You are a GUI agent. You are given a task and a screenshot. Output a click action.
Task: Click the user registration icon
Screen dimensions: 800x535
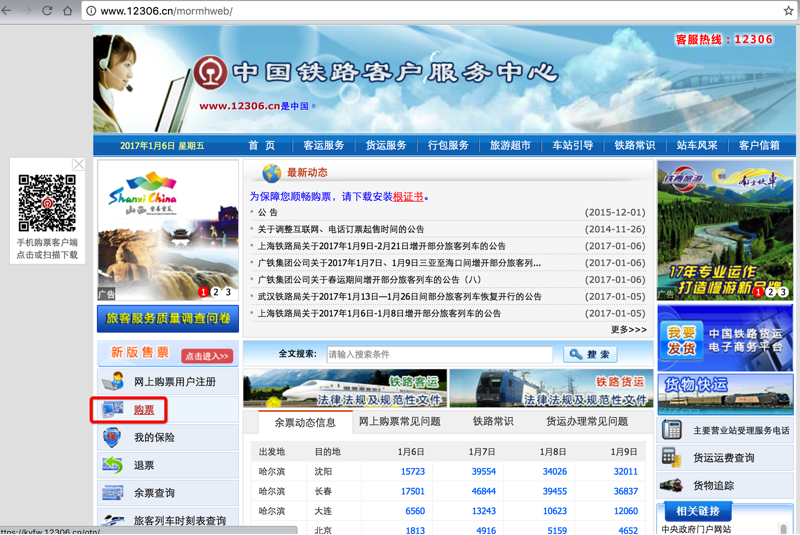[x=113, y=381]
